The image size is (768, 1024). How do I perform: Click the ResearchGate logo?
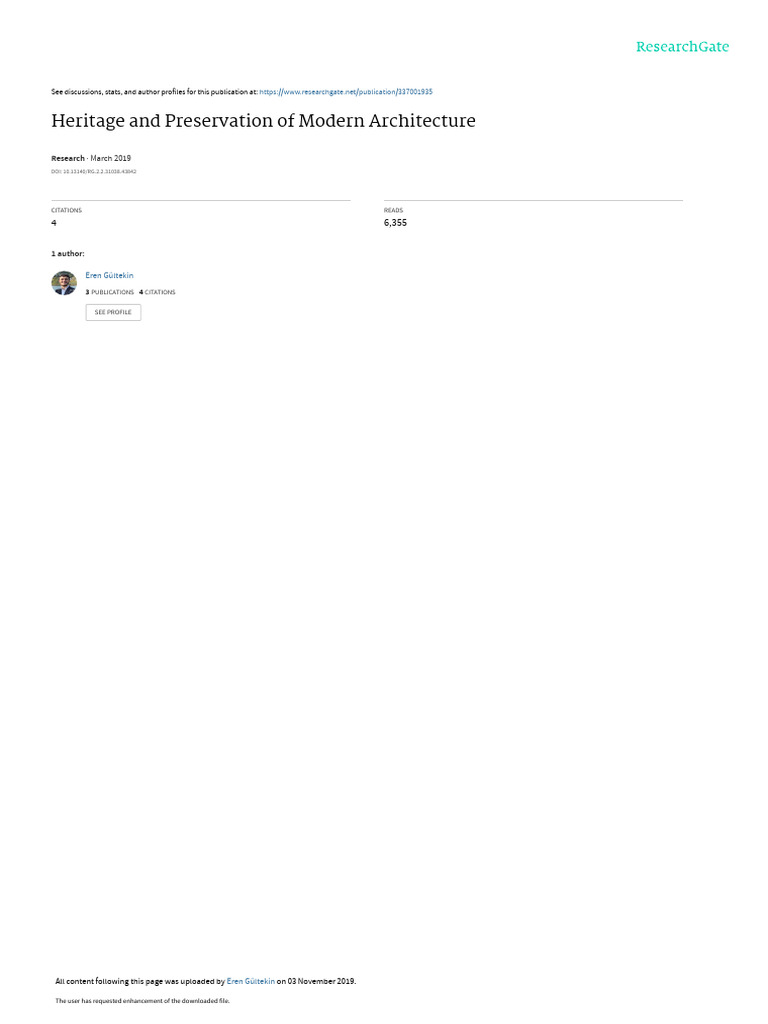[682, 47]
